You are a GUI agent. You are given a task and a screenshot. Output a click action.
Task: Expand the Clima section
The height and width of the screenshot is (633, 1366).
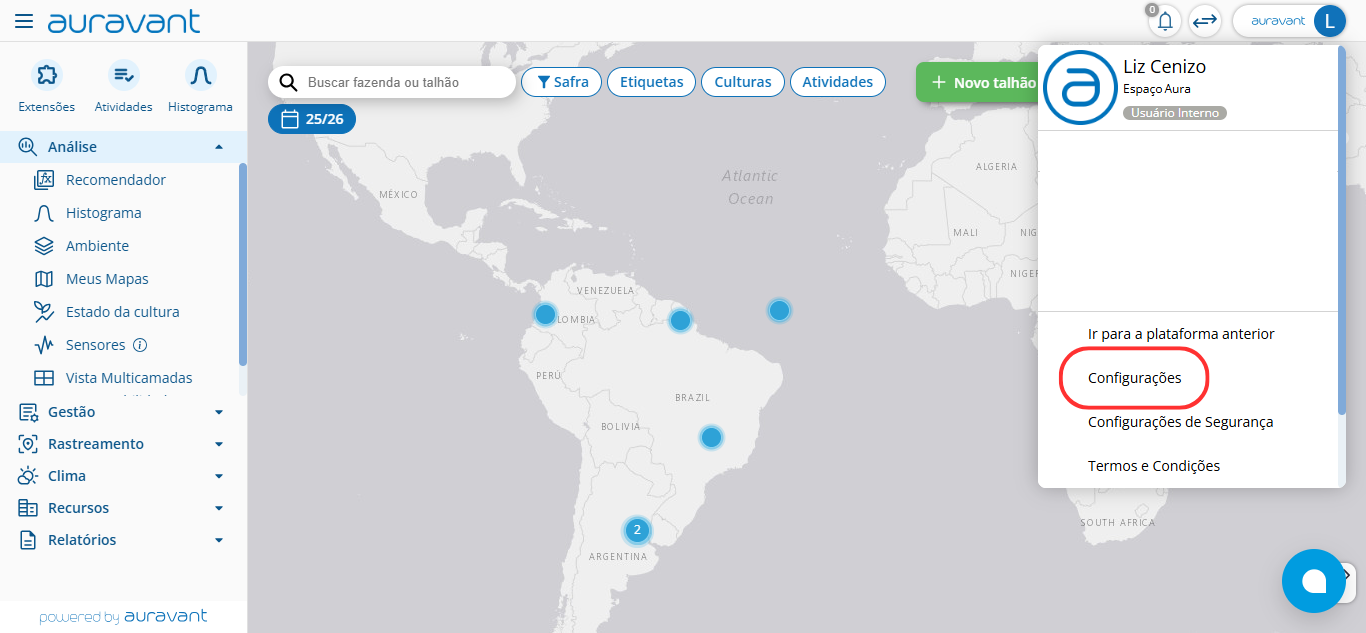(219, 476)
